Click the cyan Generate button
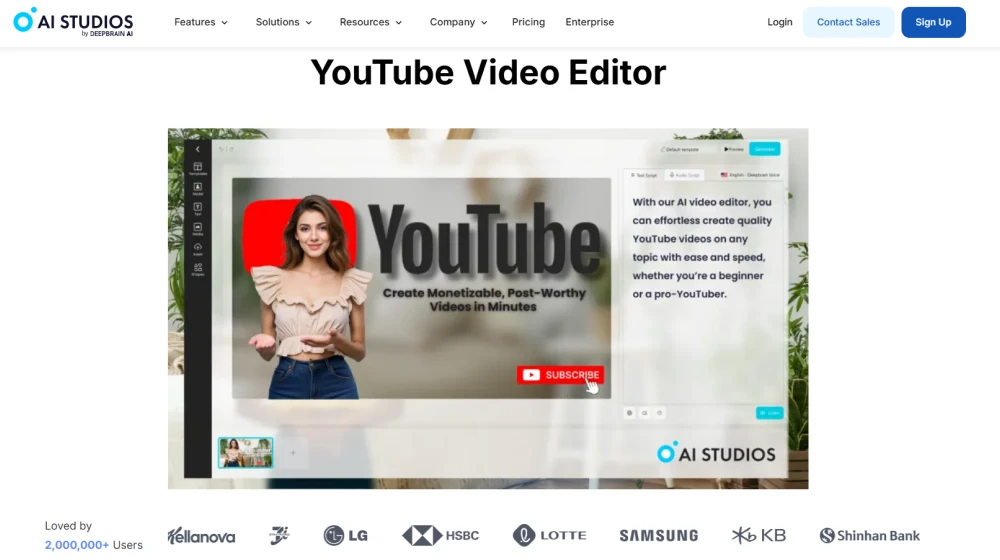The height and width of the screenshot is (560, 1000). [x=765, y=149]
